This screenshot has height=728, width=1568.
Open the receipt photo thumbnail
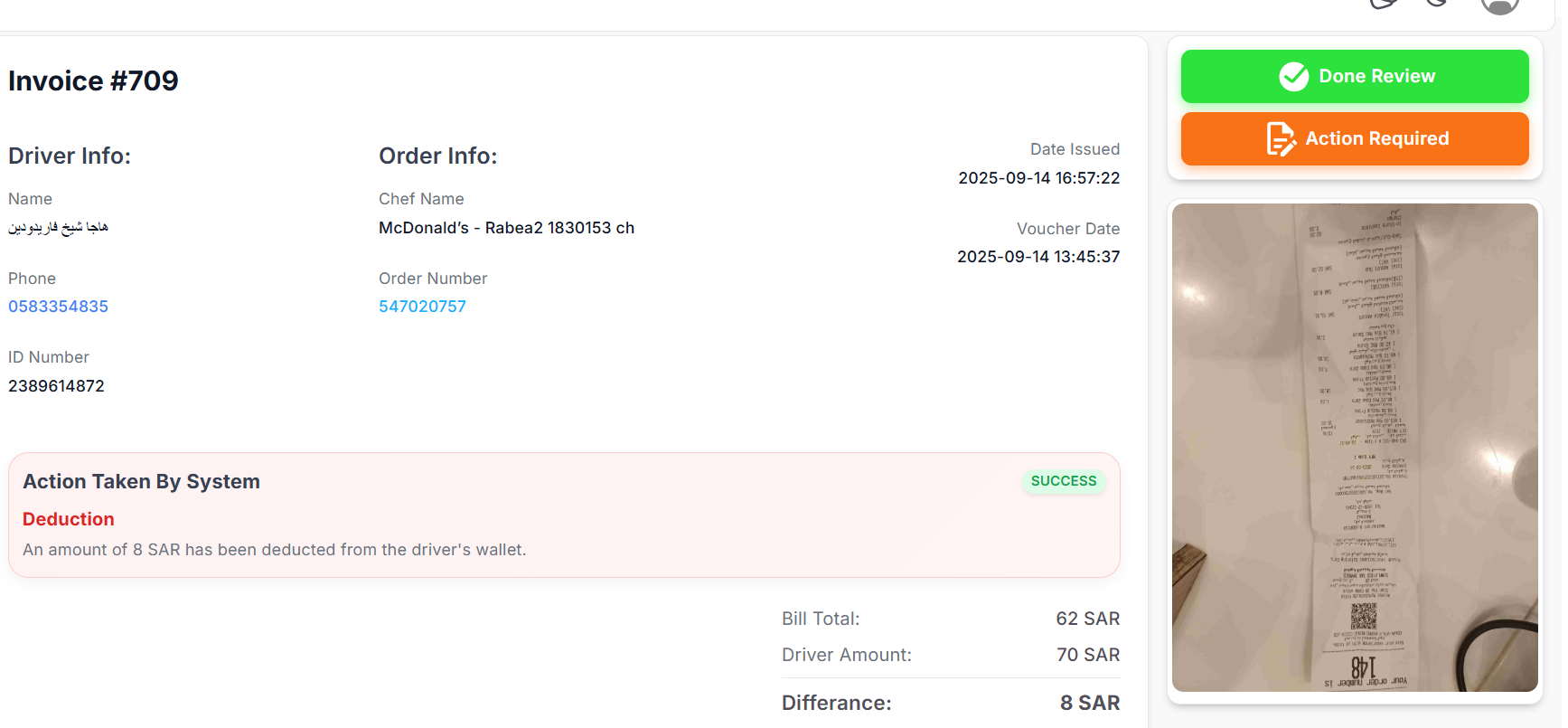[1354, 447]
